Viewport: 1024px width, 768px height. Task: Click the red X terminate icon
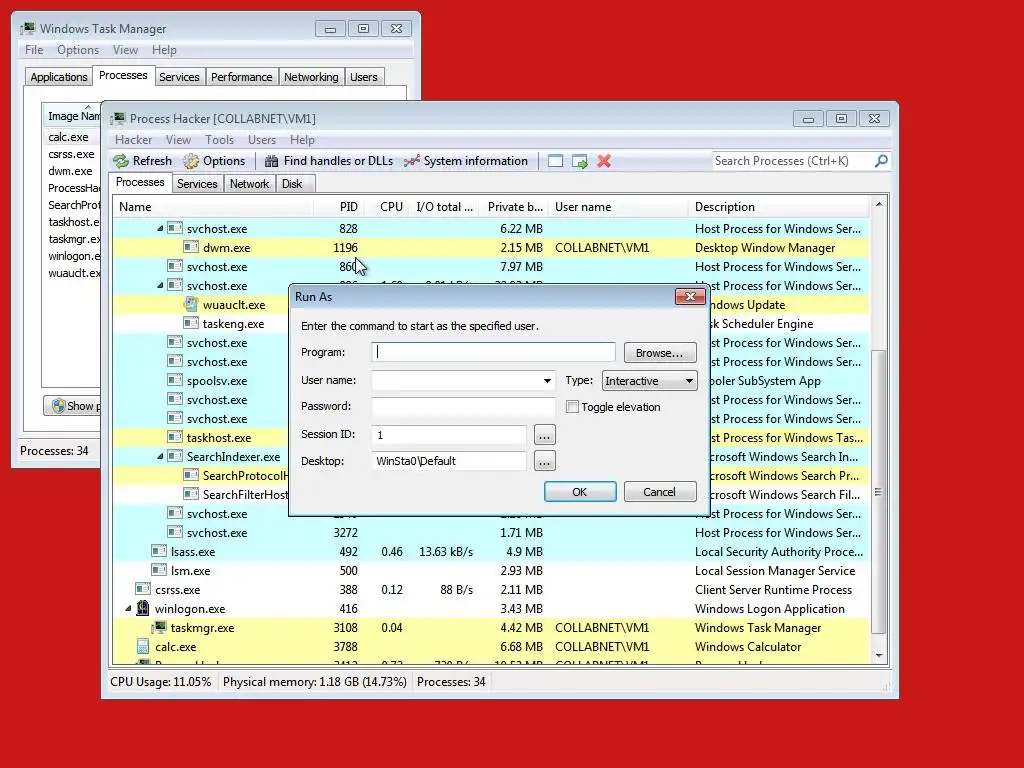pyautogui.click(x=604, y=161)
